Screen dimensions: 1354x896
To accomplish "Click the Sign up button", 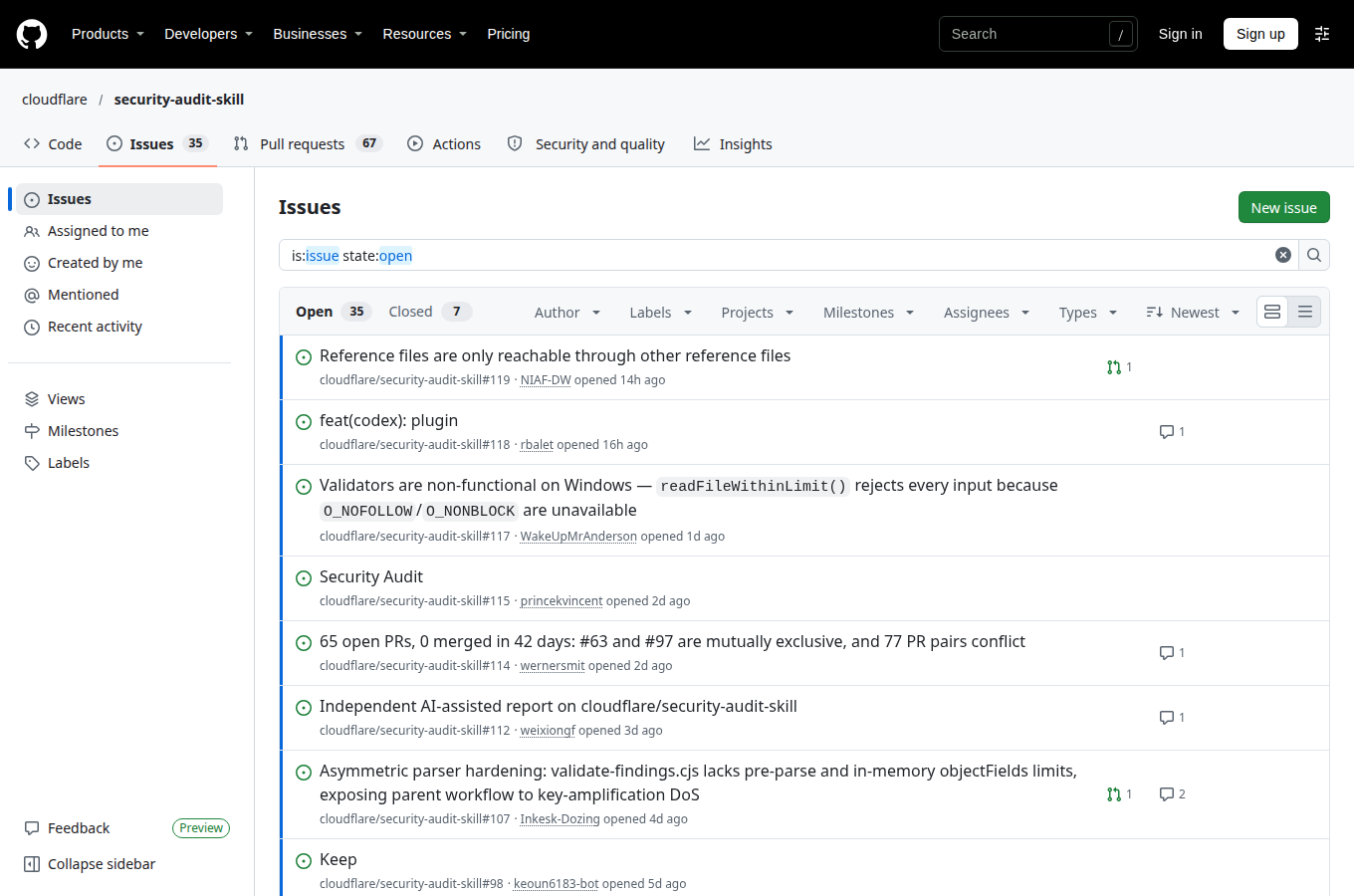I will [x=1260, y=34].
